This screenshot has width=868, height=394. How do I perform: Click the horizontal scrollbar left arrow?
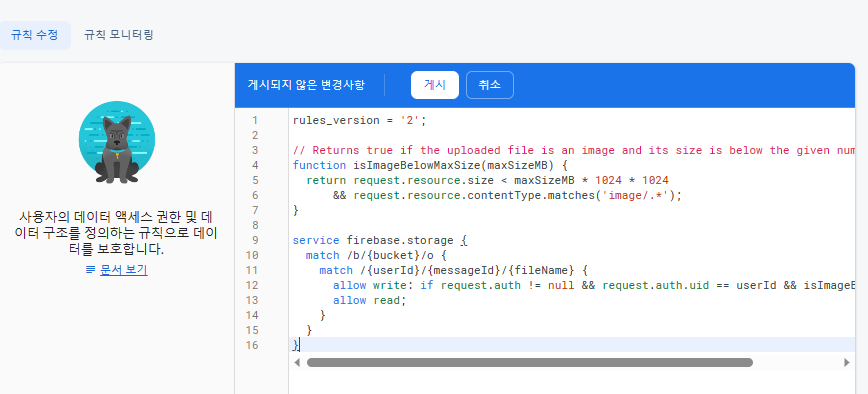point(297,362)
